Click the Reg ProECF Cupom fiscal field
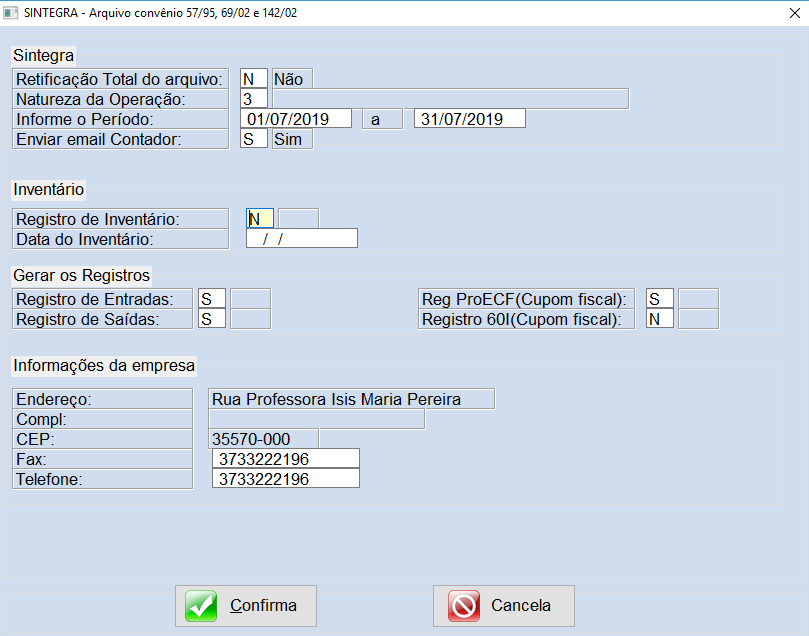The width and height of the screenshot is (809, 636). pyautogui.click(x=659, y=299)
